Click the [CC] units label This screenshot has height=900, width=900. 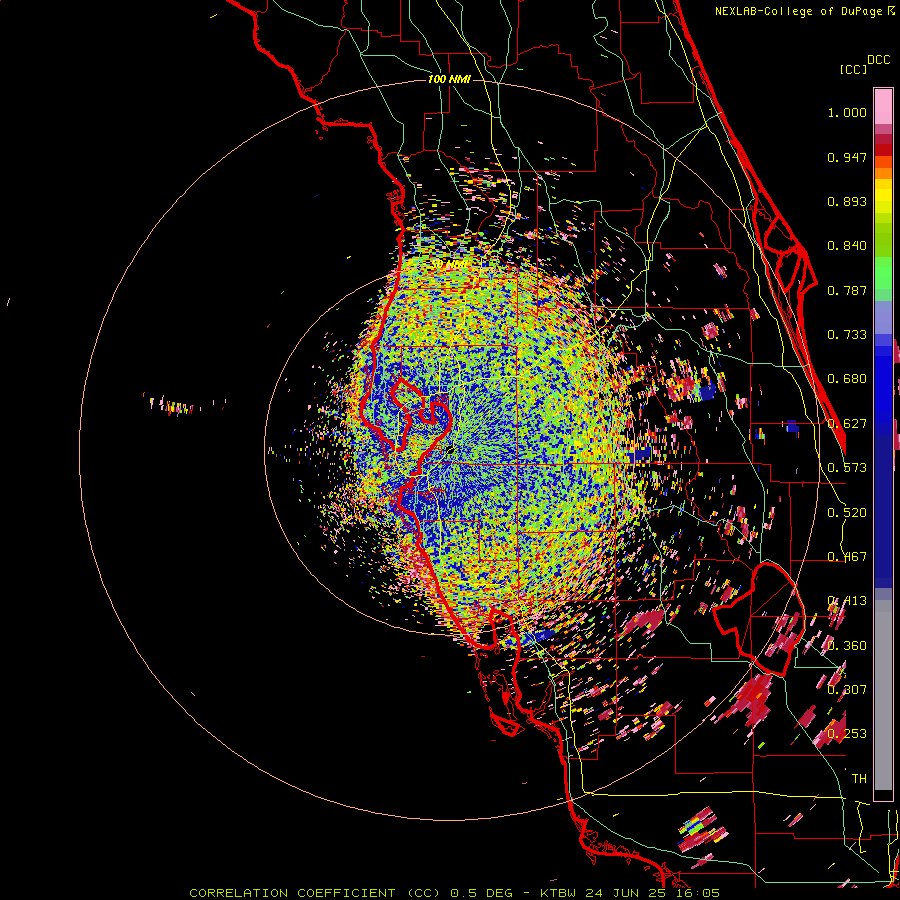(x=854, y=69)
